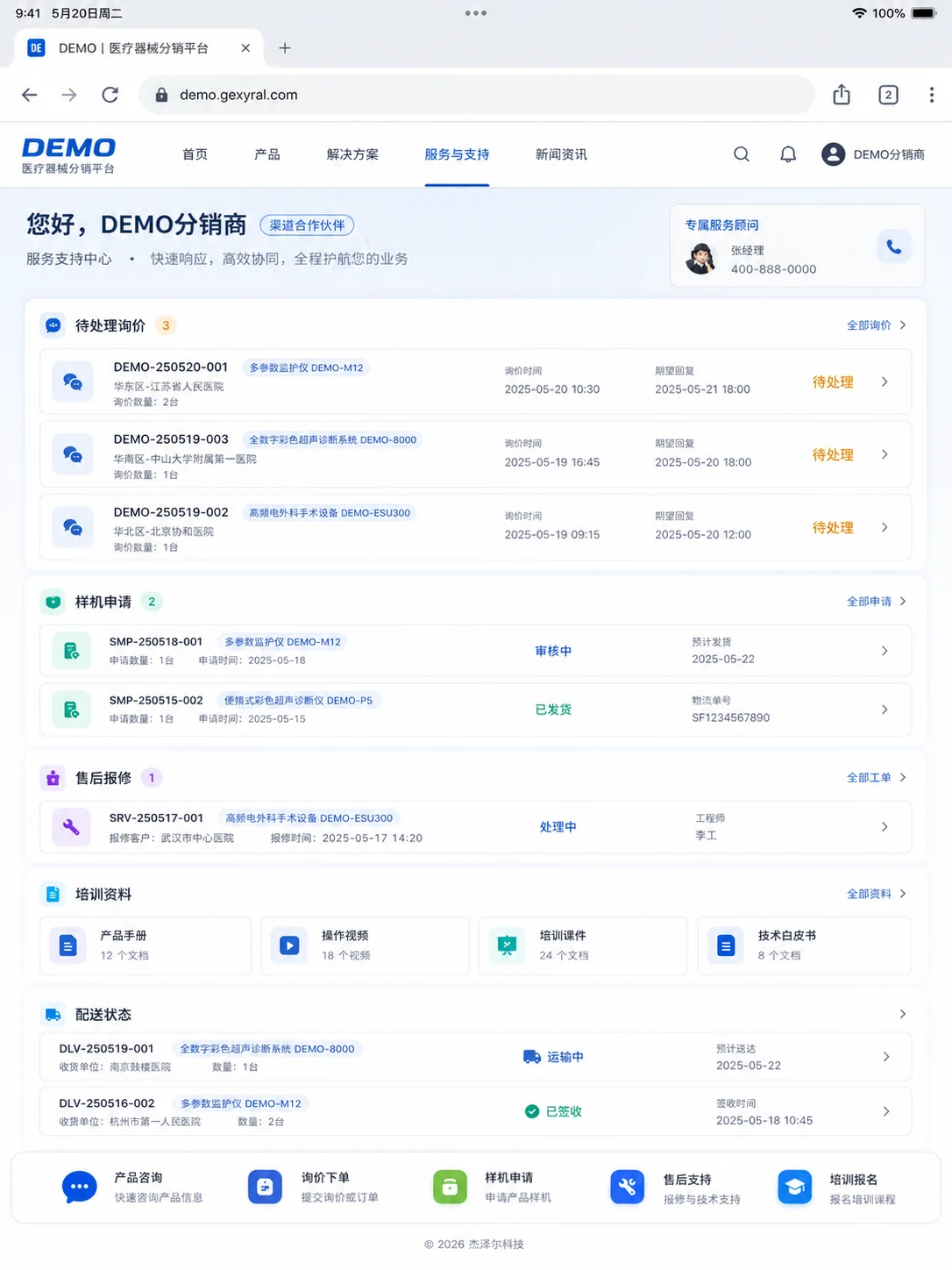Click the green 样机申请 box icon
The height and width of the screenshot is (1270, 952).
tap(450, 1188)
